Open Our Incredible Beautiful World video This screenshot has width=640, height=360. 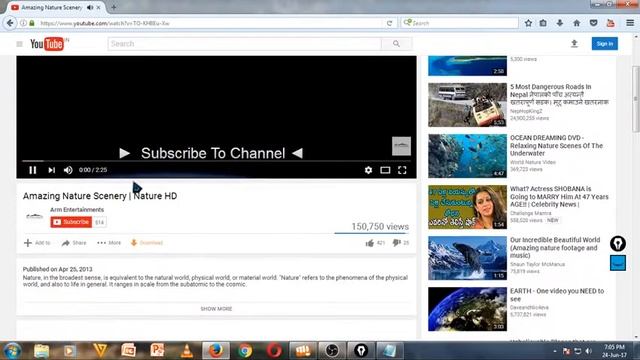tap(555, 248)
